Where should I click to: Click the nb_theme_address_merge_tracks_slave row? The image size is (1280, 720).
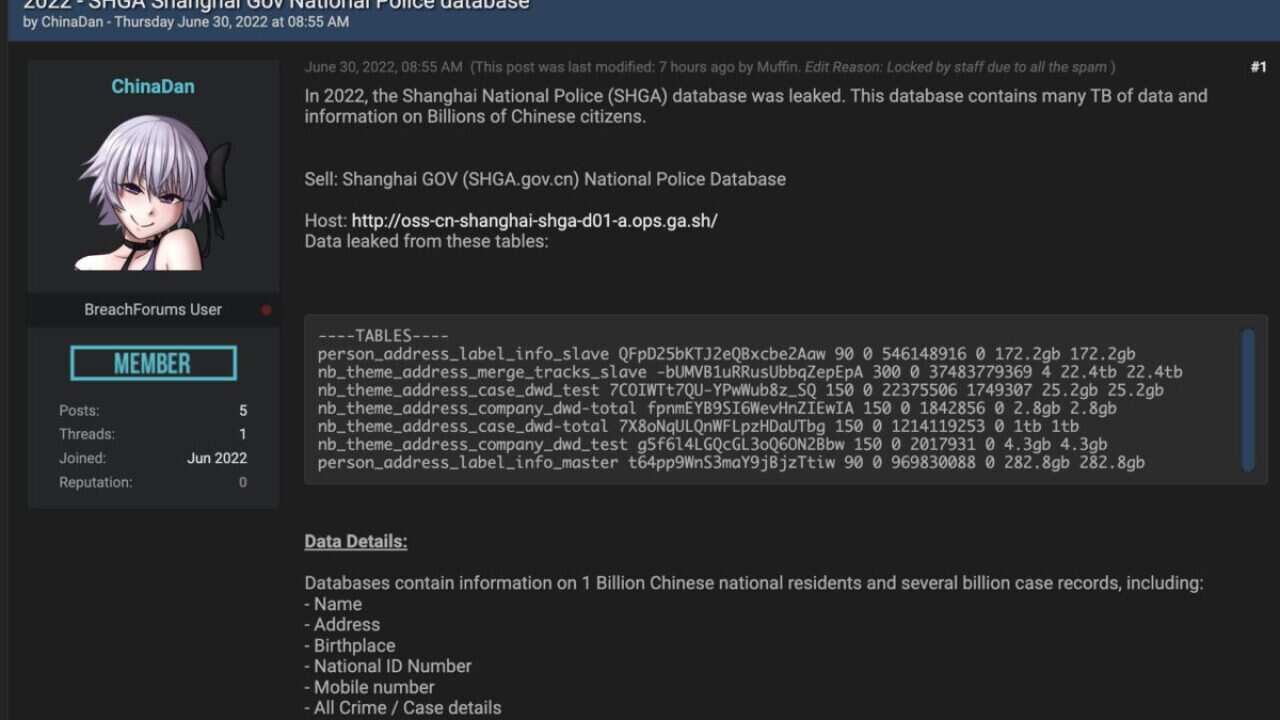750,372
